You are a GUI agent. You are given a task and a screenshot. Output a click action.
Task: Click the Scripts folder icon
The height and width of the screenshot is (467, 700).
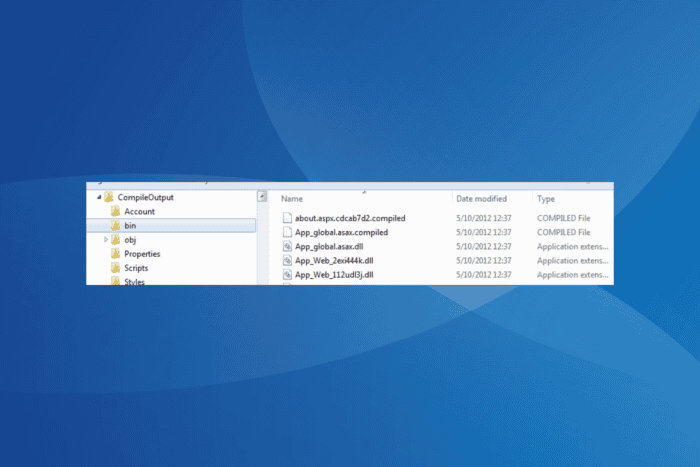coord(116,268)
